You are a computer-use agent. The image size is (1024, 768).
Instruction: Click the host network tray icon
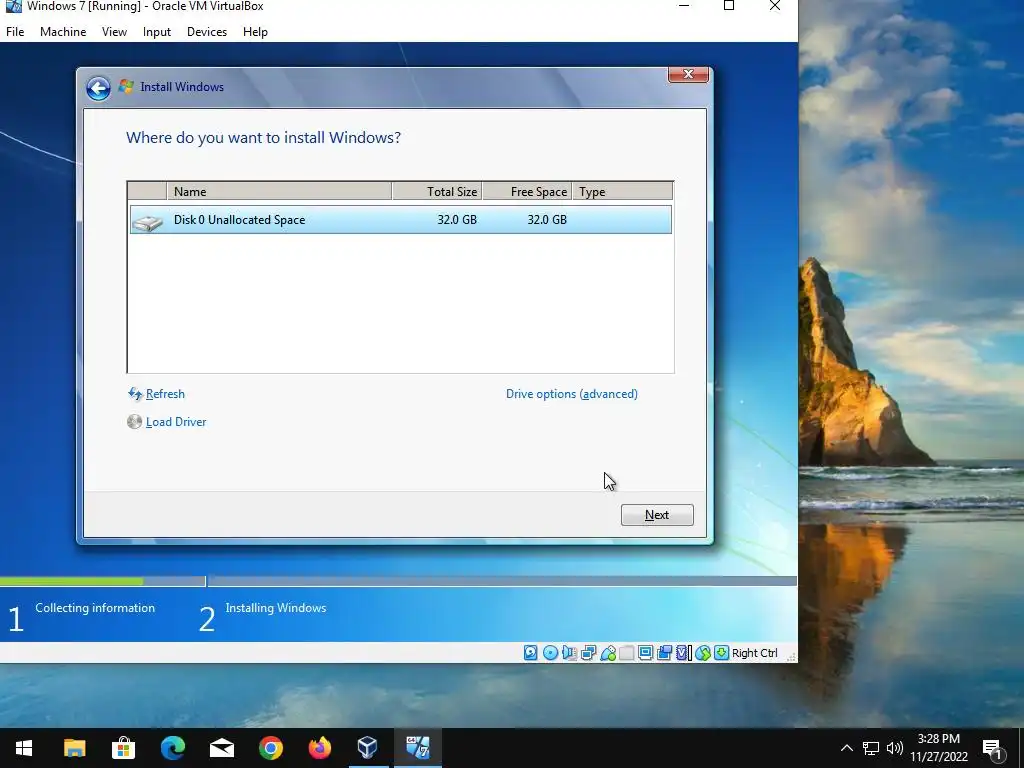871,748
